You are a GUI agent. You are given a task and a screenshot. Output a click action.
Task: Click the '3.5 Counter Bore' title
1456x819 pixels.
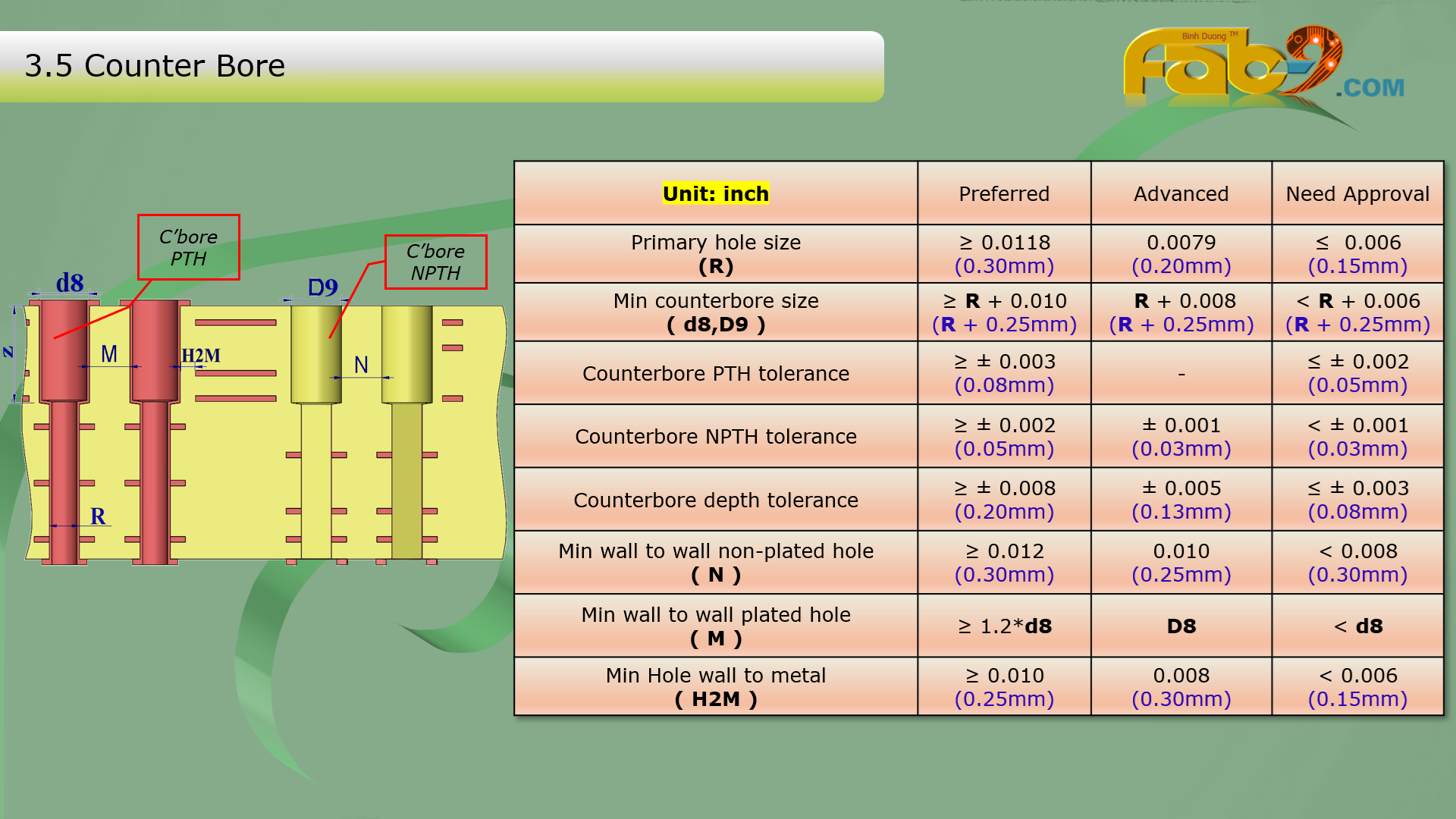click(155, 66)
